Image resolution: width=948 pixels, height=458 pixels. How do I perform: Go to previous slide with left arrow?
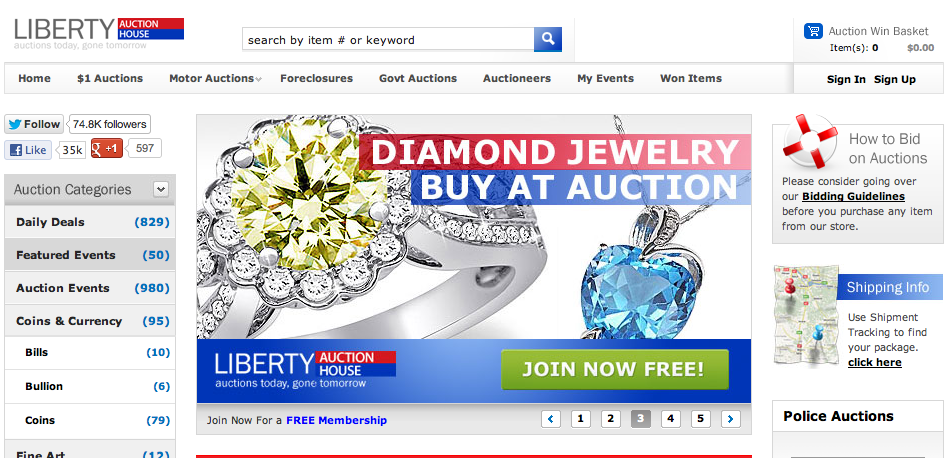point(551,419)
